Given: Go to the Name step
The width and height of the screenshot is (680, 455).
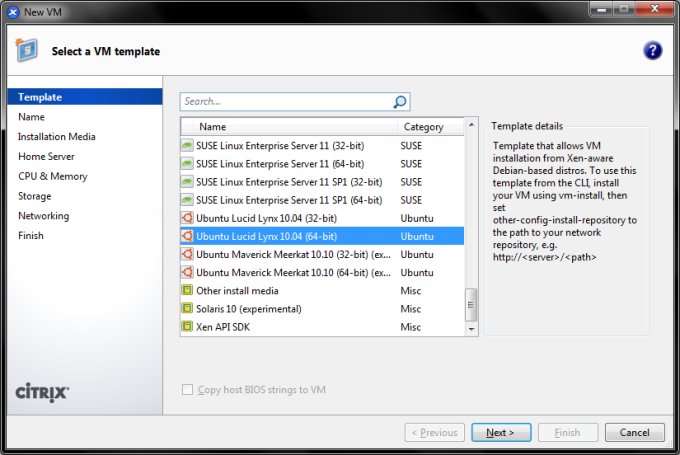Looking at the screenshot, I should [31, 117].
